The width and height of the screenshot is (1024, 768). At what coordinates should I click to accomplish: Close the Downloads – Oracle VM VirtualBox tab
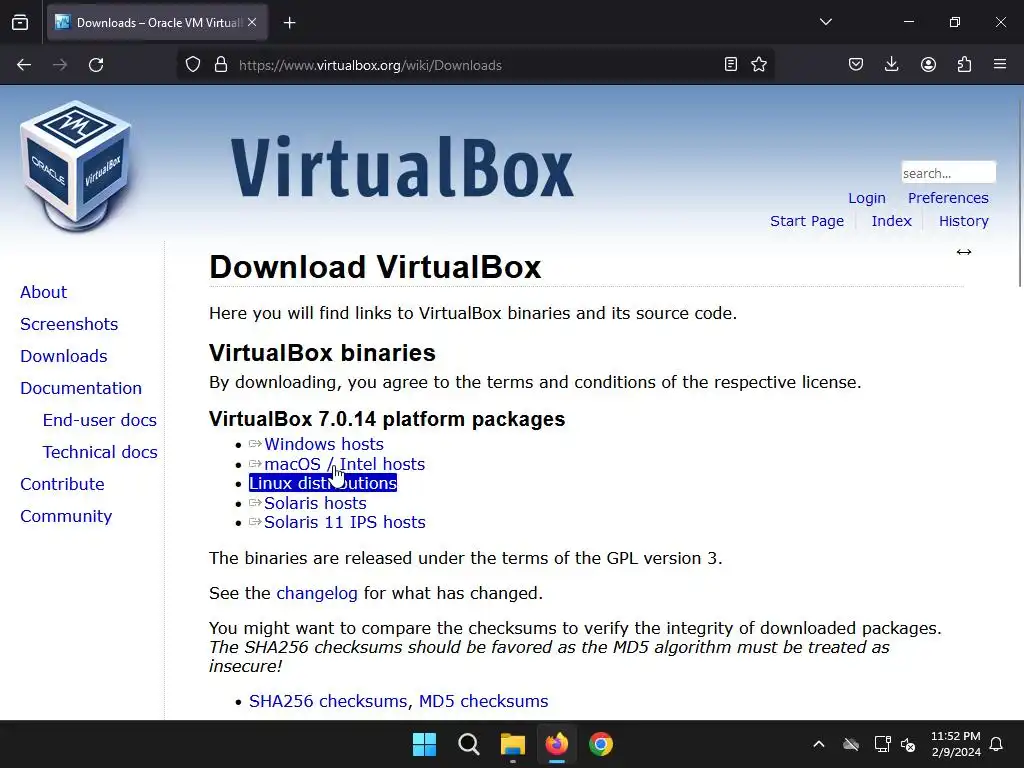click(x=252, y=22)
